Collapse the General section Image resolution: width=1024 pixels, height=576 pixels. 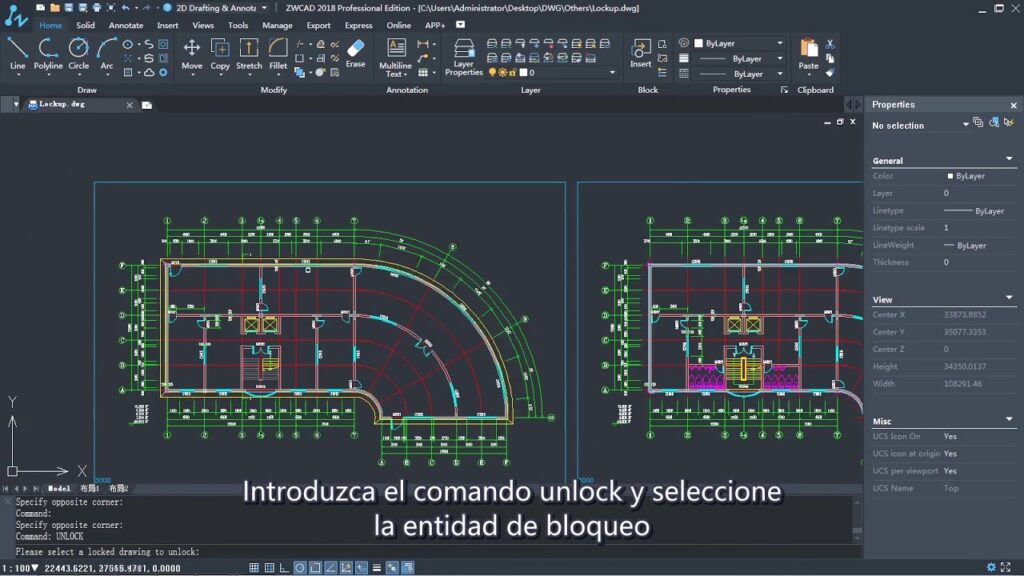1009,159
